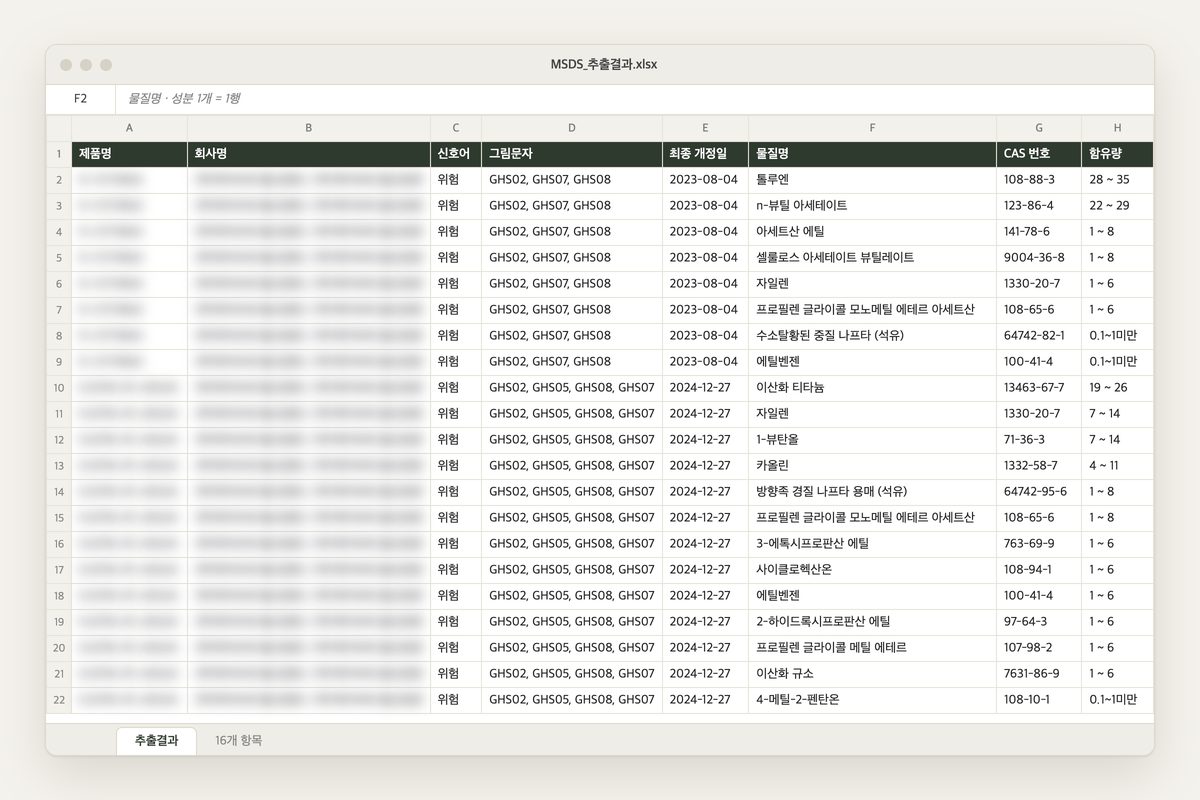
Task: Click the 28 ~ 35 content value
Action: click(1117, 180)
